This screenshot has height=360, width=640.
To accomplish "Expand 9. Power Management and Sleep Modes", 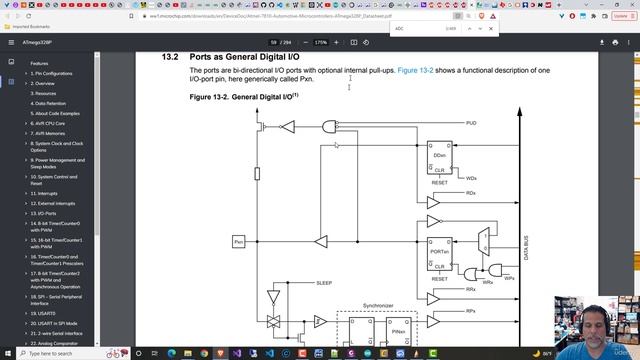I will pyautogui.click(x=26, y=160).
